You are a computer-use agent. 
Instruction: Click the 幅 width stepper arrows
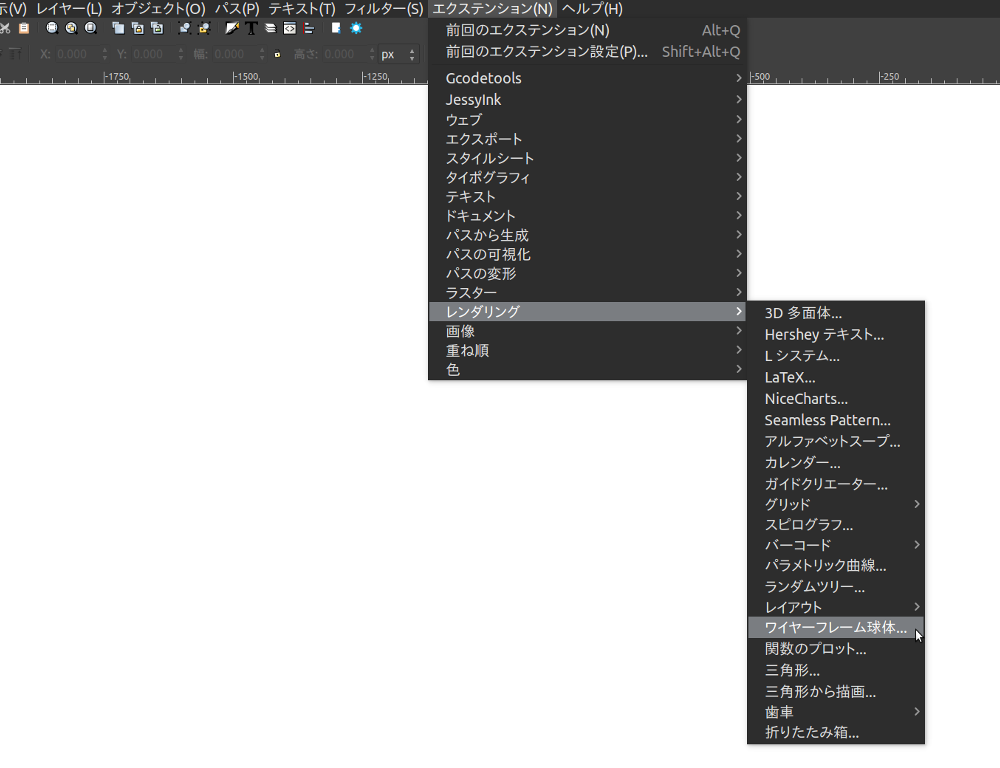tap(262, 54)
